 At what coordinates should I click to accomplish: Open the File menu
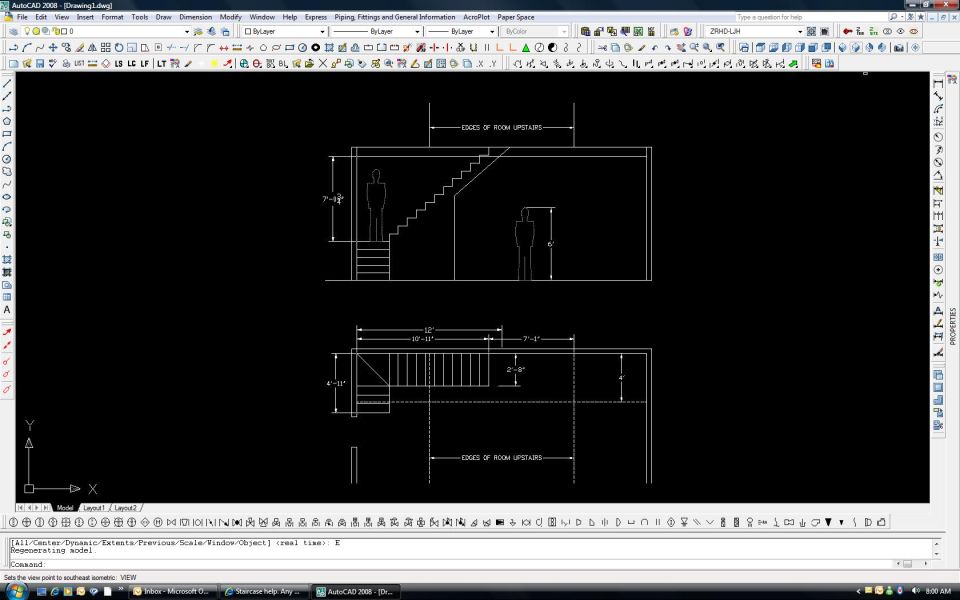coord(22,17)
